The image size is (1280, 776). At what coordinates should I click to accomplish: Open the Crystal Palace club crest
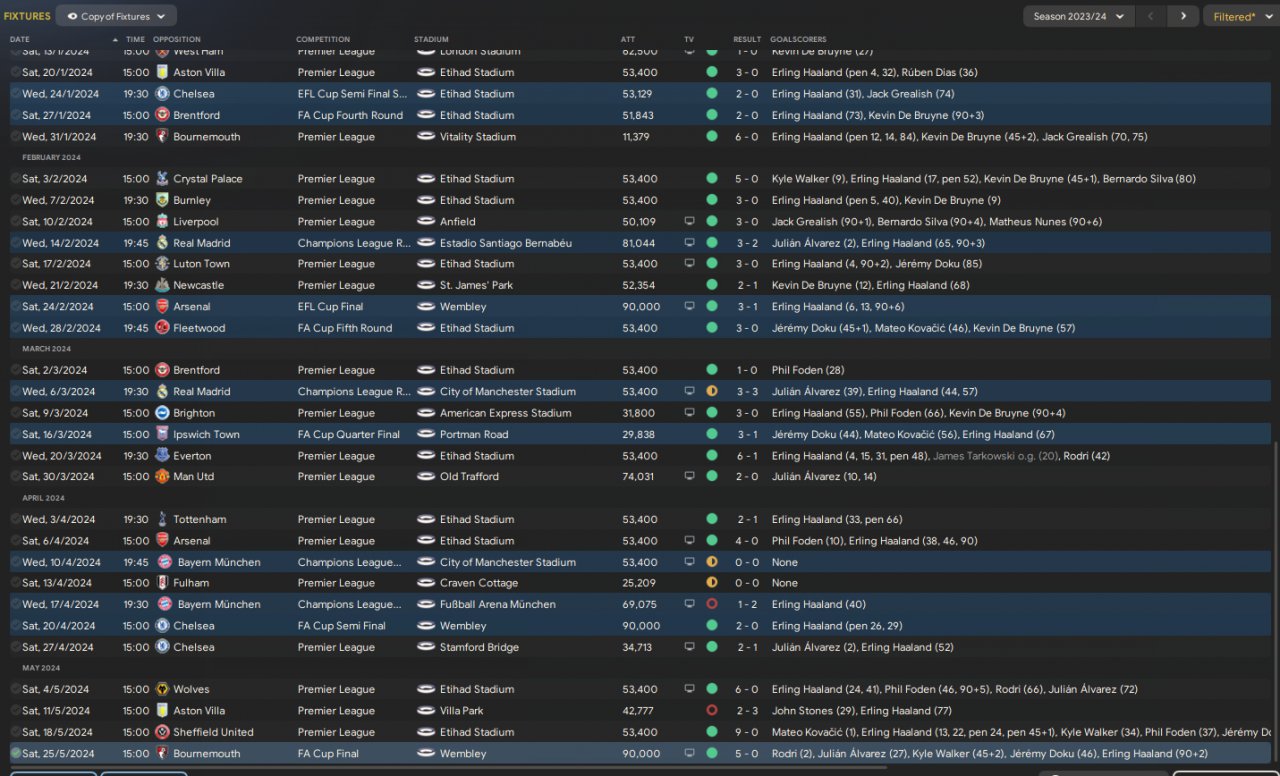click(162, 179)
